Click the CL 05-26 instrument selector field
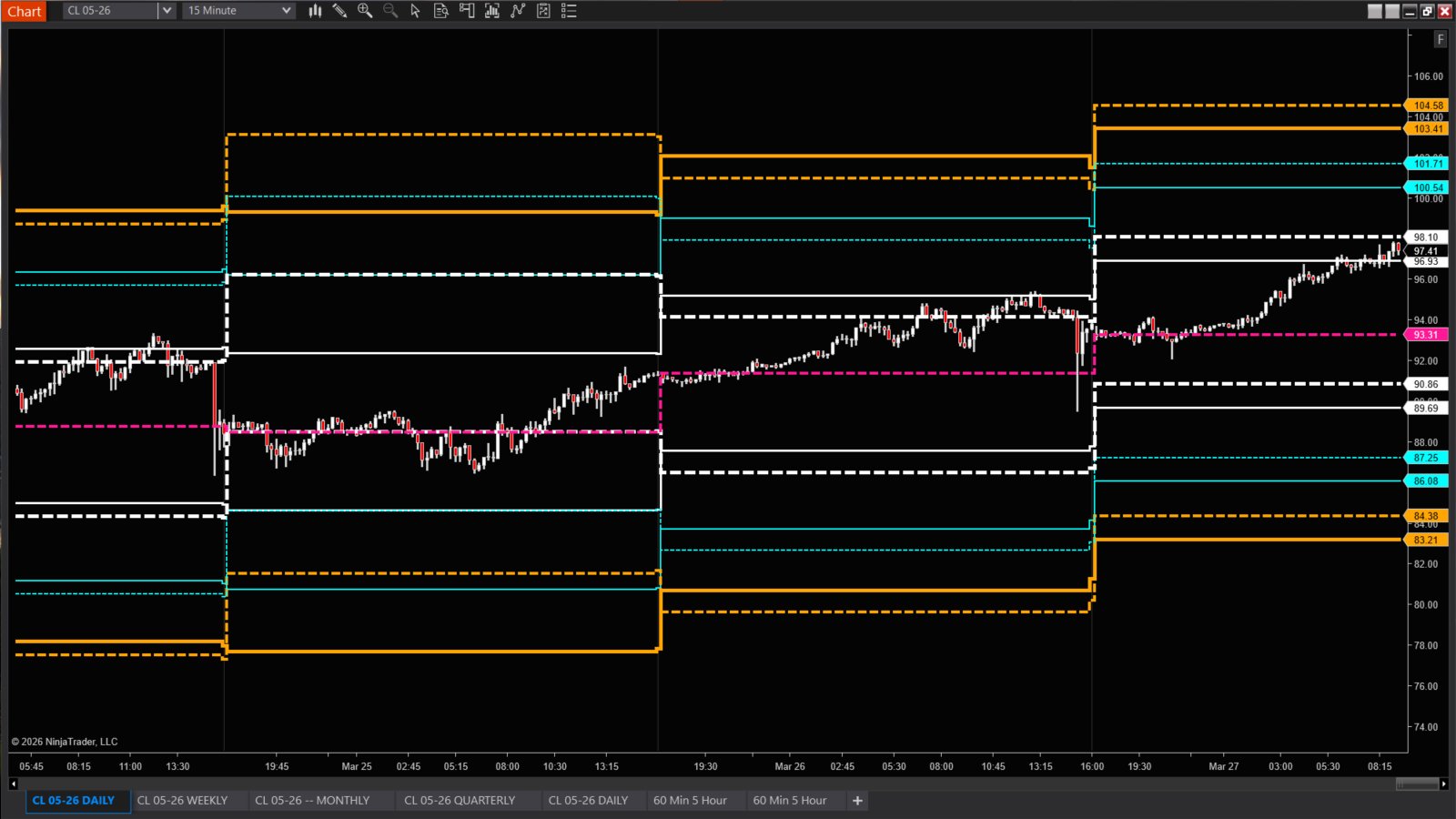The width and height of the screenshot is (1456, 819). click(110, 11)
